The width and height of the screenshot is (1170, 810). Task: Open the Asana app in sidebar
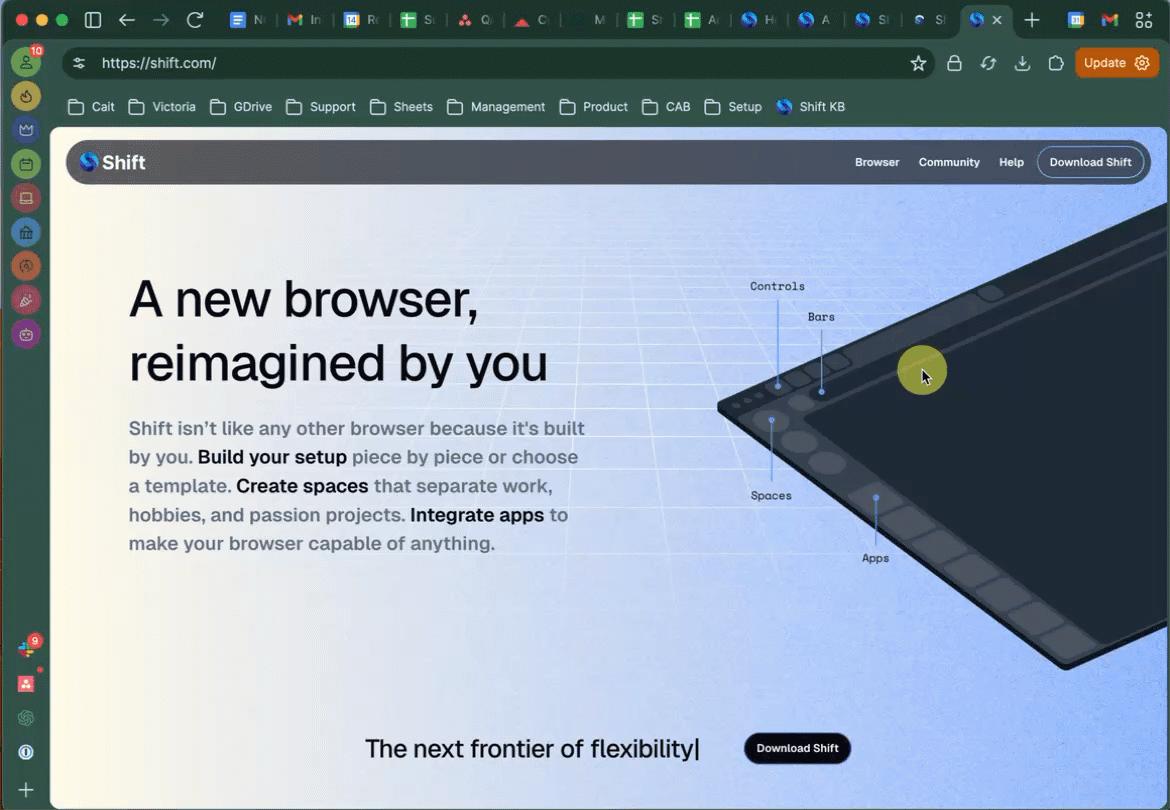26,684
